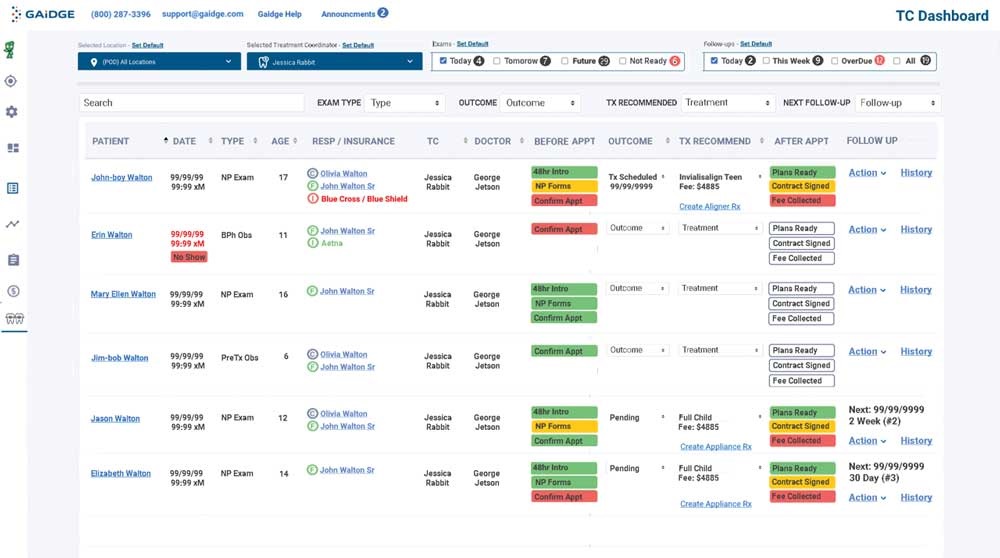Image resolution: width=1000 pixels, height=558 pixels.
Task: Click the red No Show status badge
Action: [189, 257]
